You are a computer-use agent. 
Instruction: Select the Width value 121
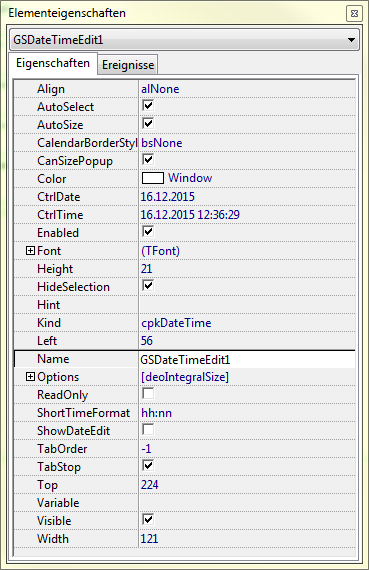pos(149,539)
